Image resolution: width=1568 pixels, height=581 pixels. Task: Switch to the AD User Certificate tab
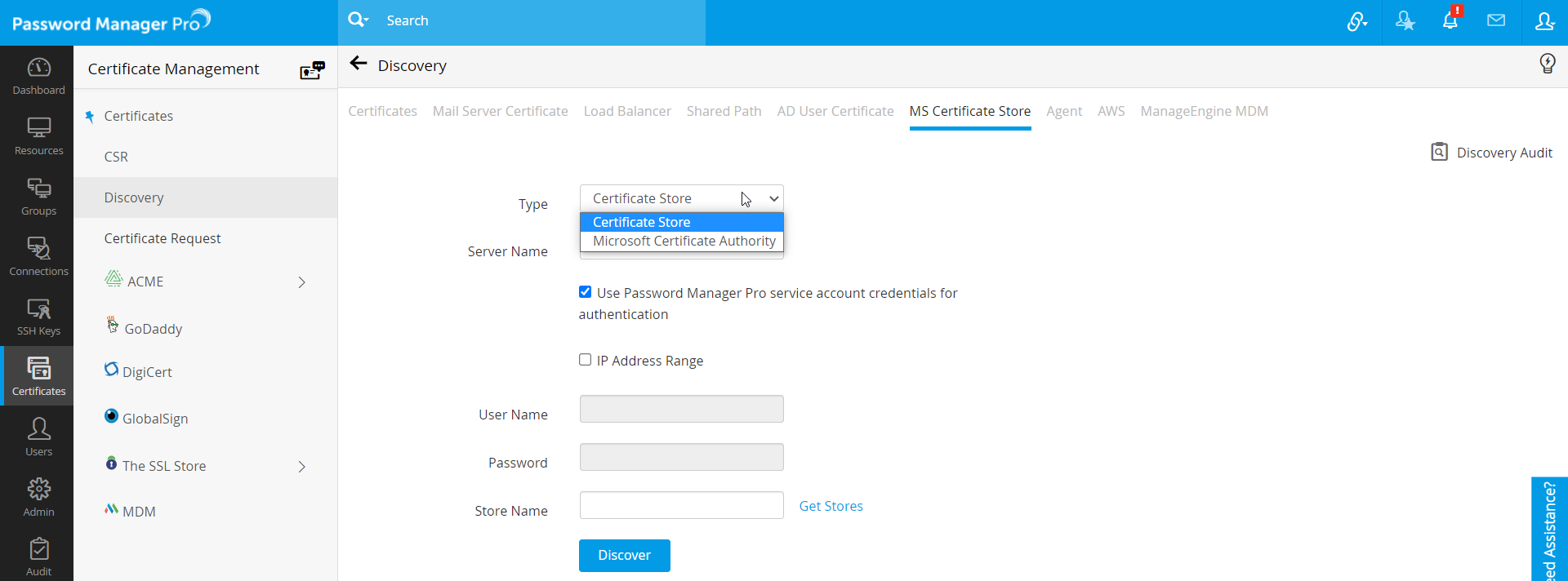pyautogui.click(x=835, y=111)
